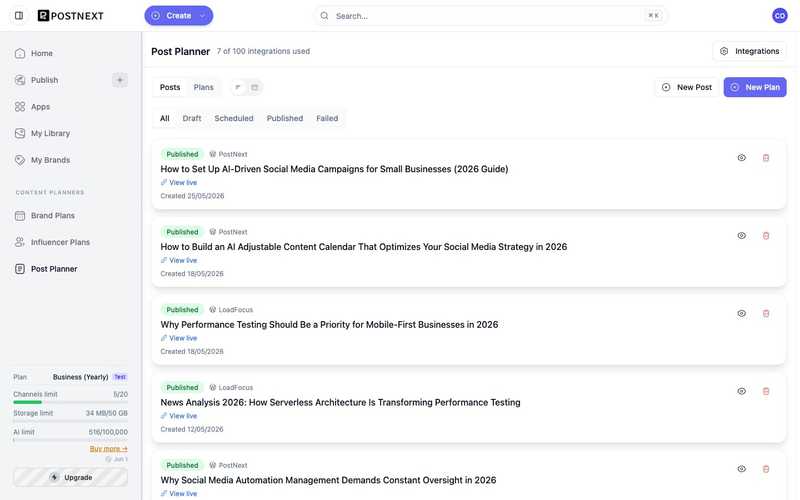Click the Published badge on AI-Driven Campaigns post

182,154
